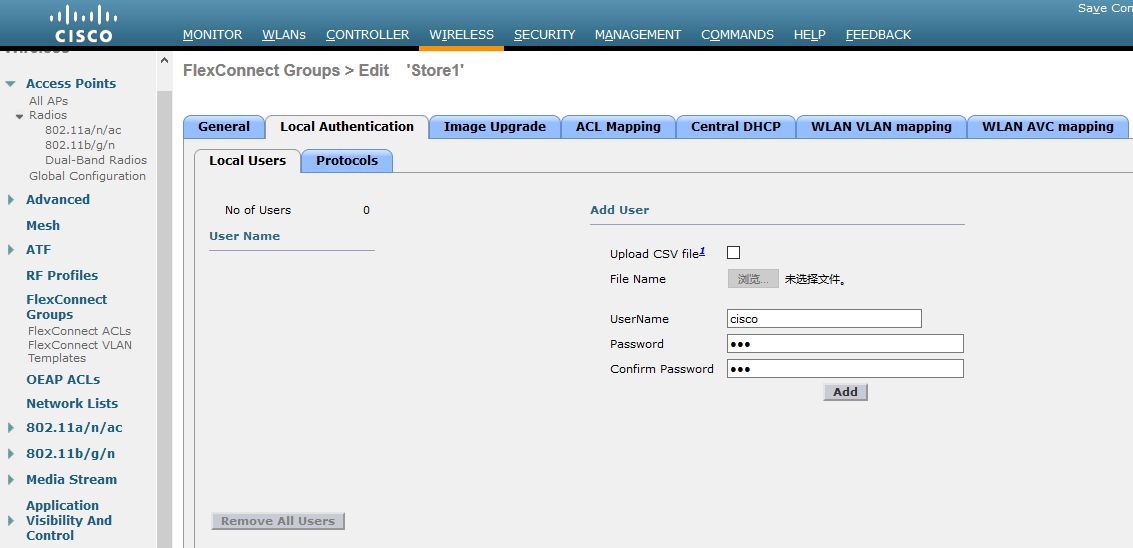Open Application Visibility And Control link
Viewport: 1133px width, 548px height.
(x=69, y=521)
